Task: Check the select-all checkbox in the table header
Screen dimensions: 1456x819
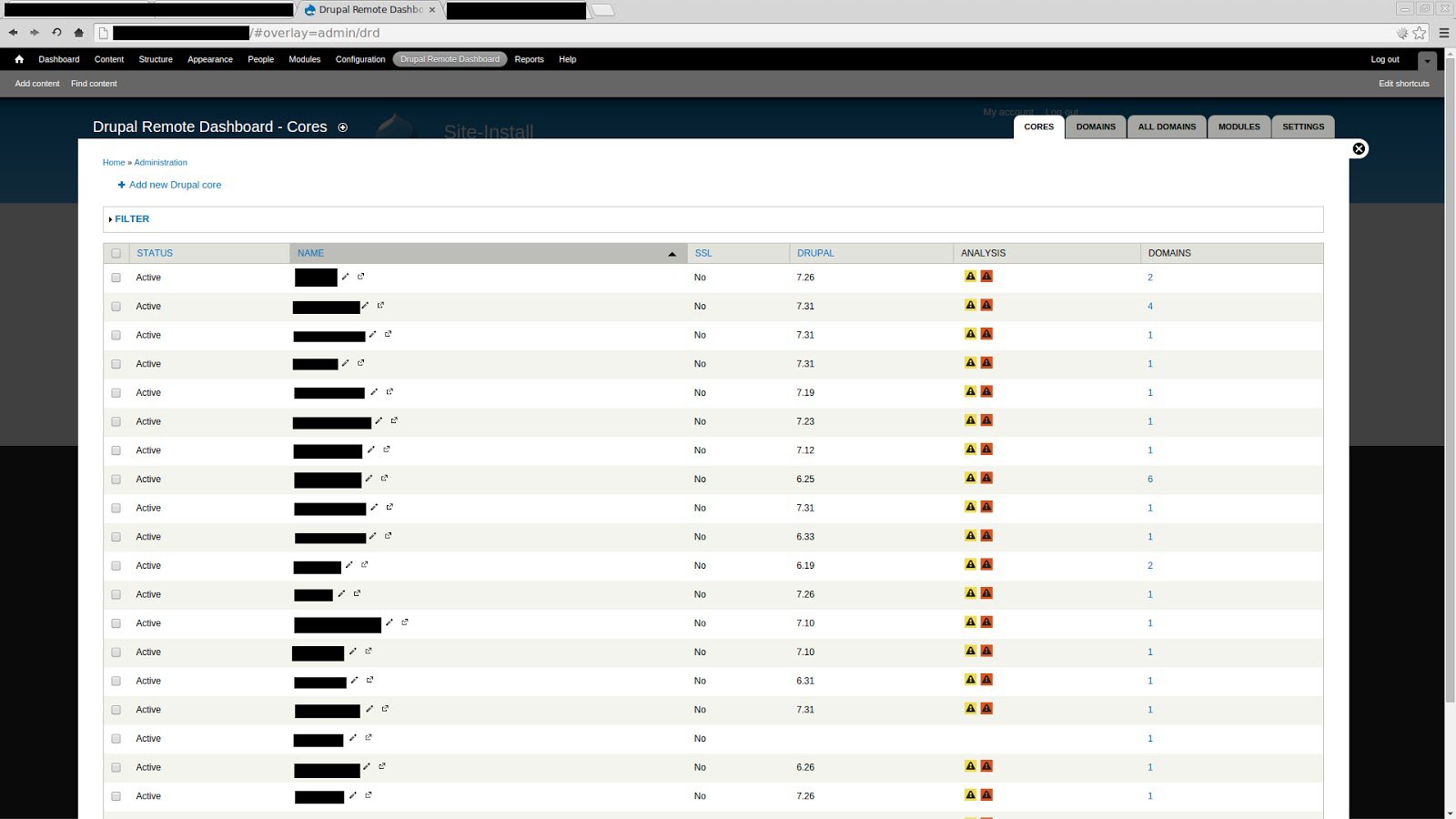Action: point(116,253)
